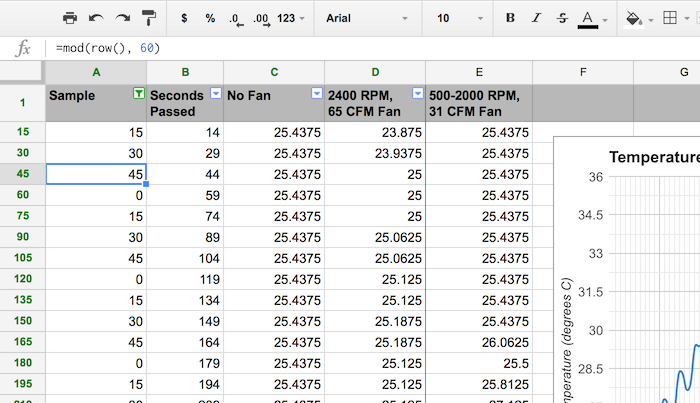Open the text color dropdown arrow
Screen dimensions: 700x403
coord(605,20)
